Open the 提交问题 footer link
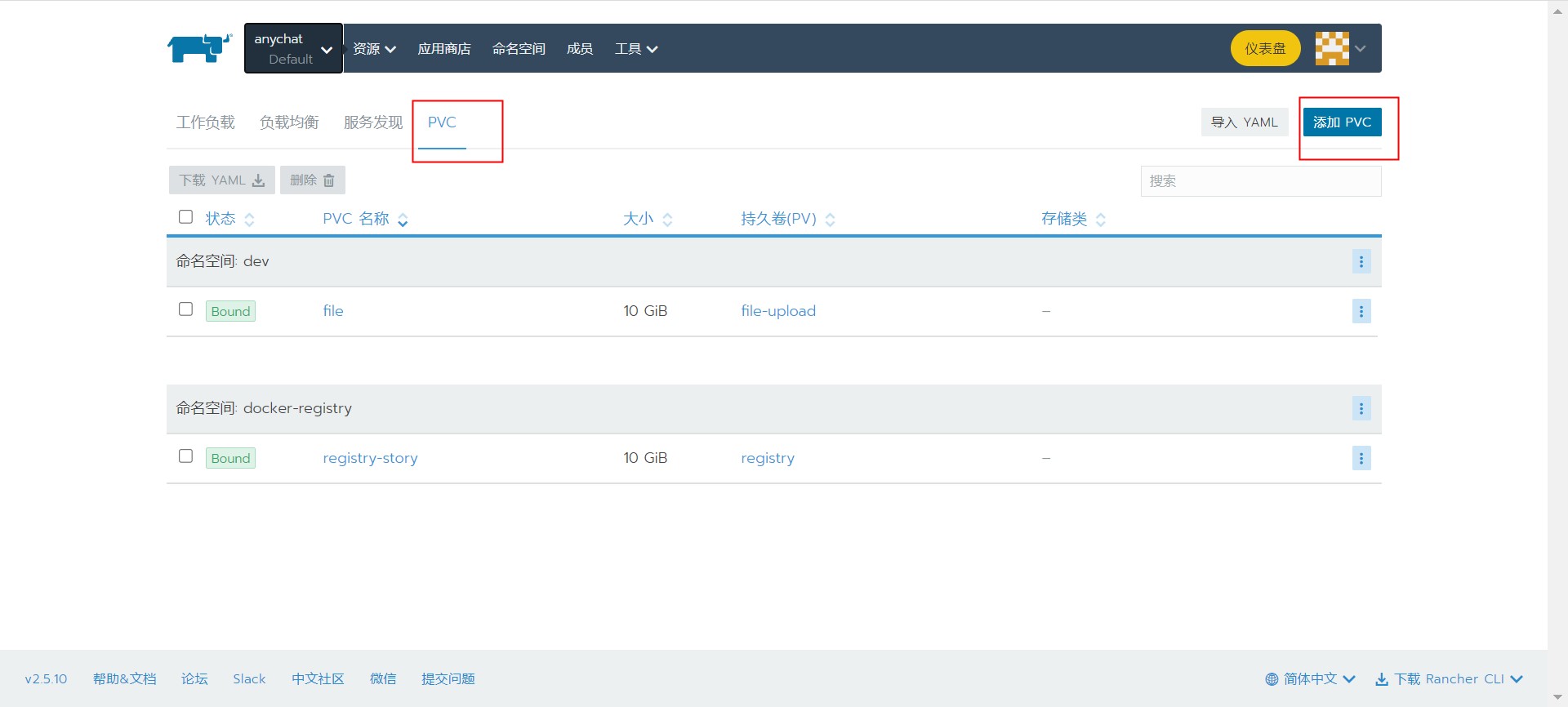This screenshot has height=707, width=1568. tap(448, 679)
